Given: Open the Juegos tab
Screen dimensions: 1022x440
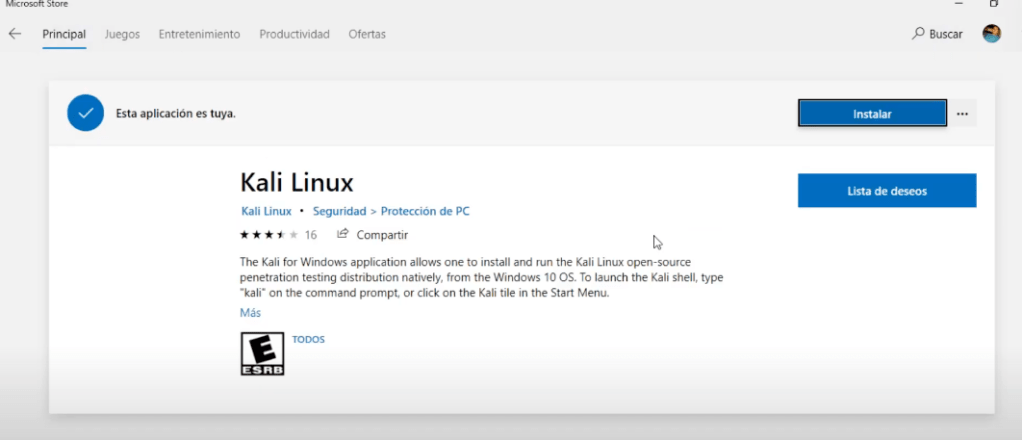Looking at the screenshot, I should tap(122, 34).
